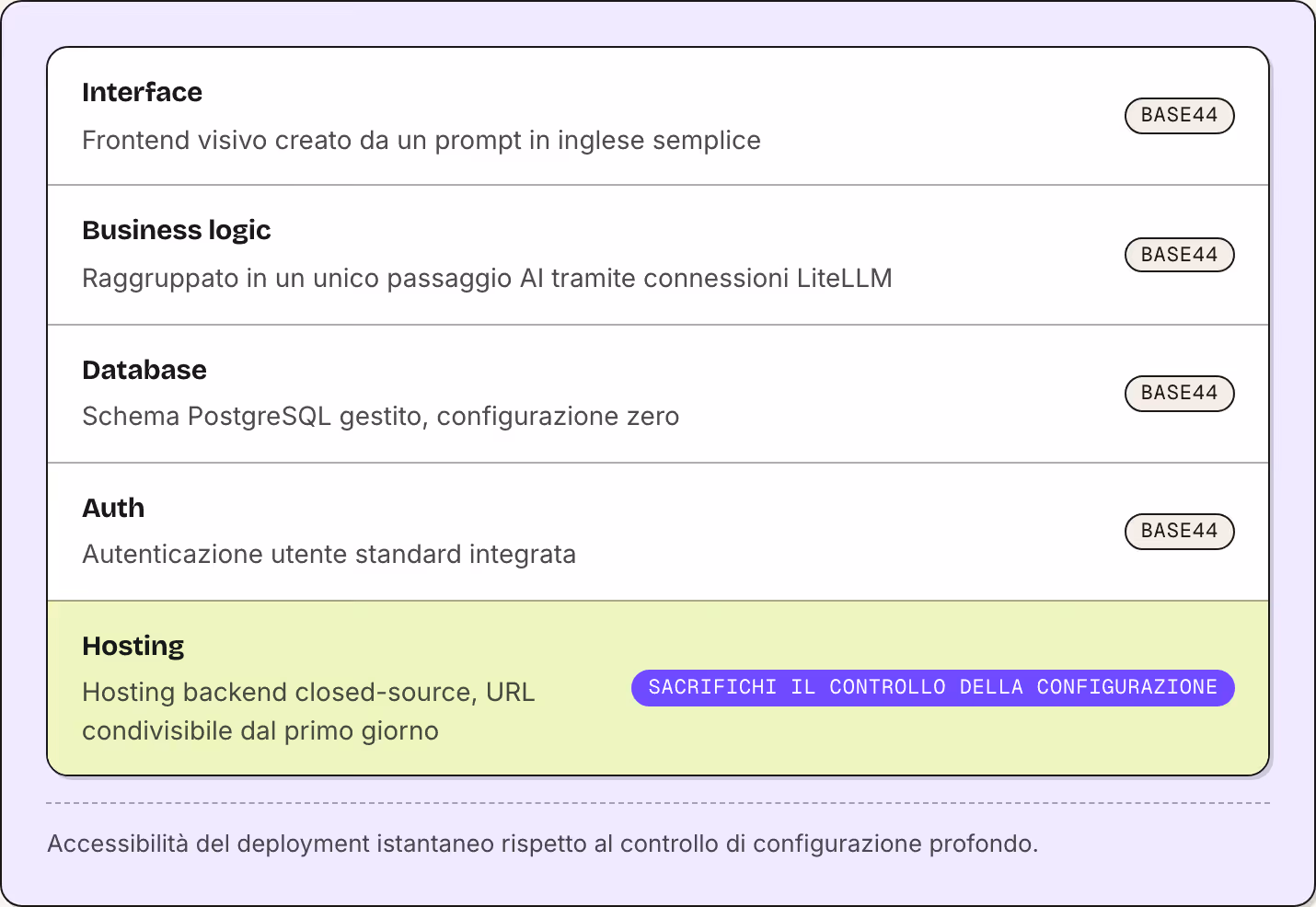Click the "Interface" heading
Screen dimensions: 1316x907
coord(142,92)
